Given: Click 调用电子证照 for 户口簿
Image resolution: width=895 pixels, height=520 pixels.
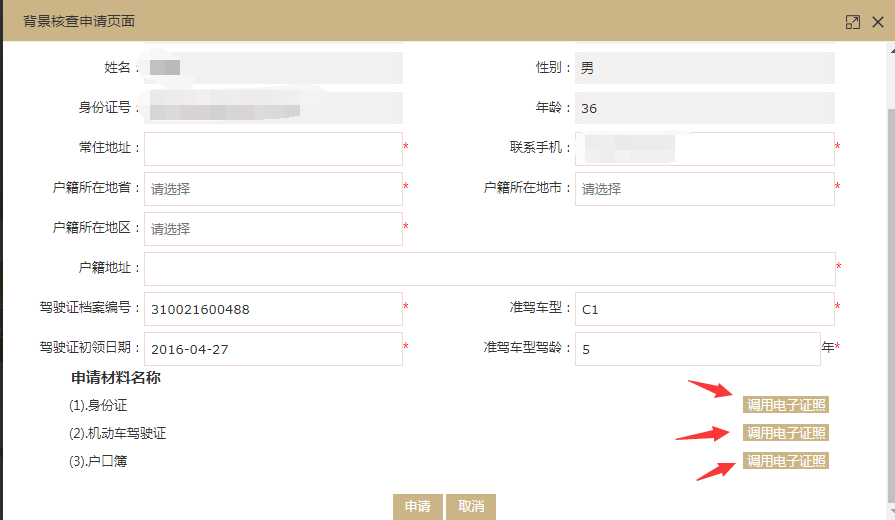Looking at the screenshot, I should tap(785, 461).
